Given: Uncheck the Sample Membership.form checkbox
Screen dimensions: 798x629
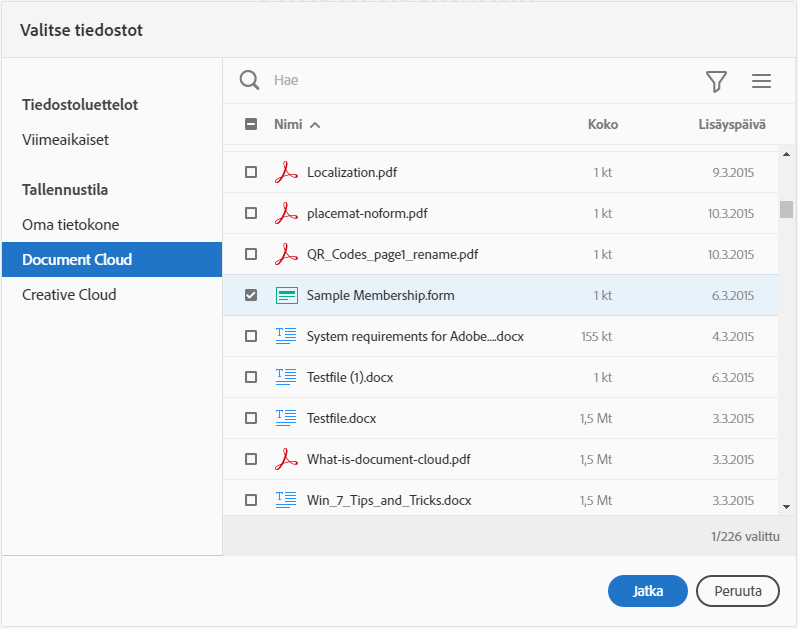Looking at the screenshot, I should (251, 295).
